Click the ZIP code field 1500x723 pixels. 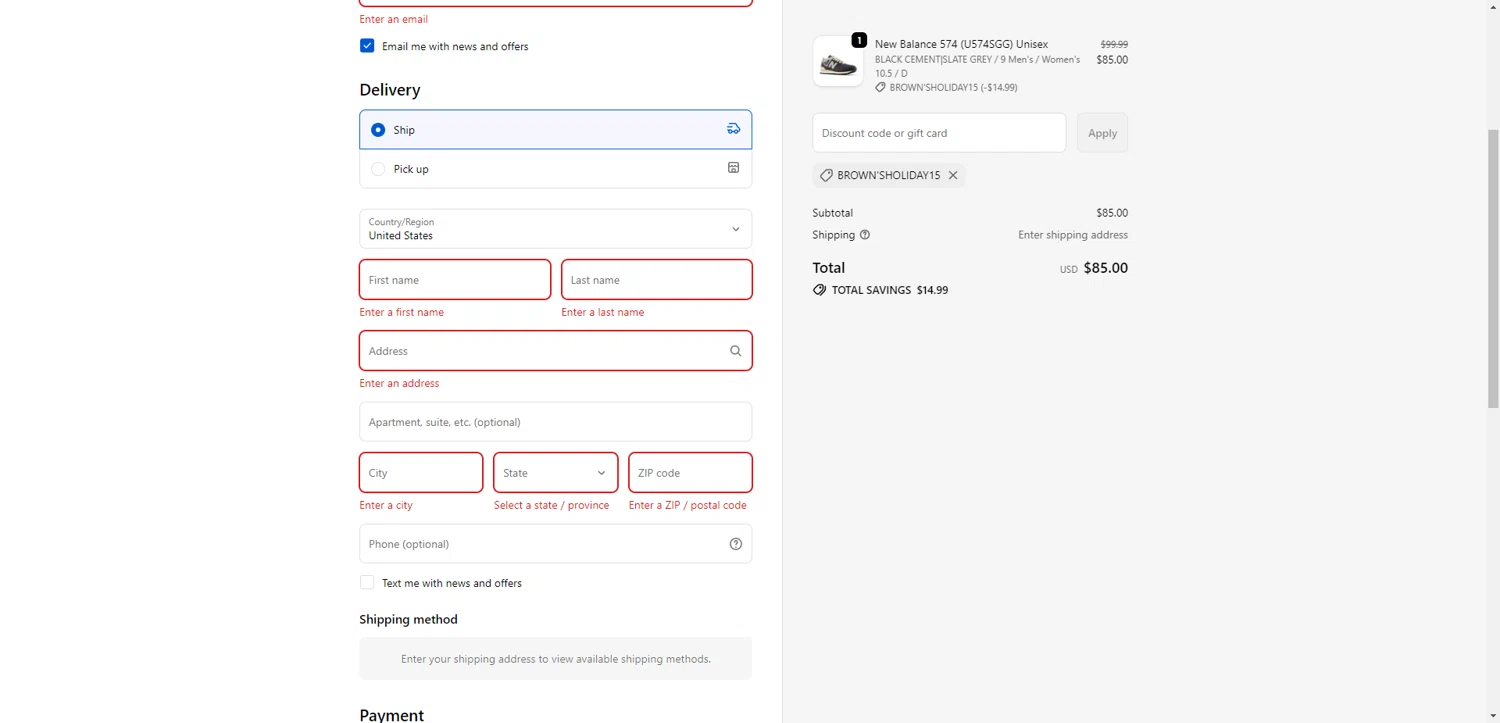(690, 473)
